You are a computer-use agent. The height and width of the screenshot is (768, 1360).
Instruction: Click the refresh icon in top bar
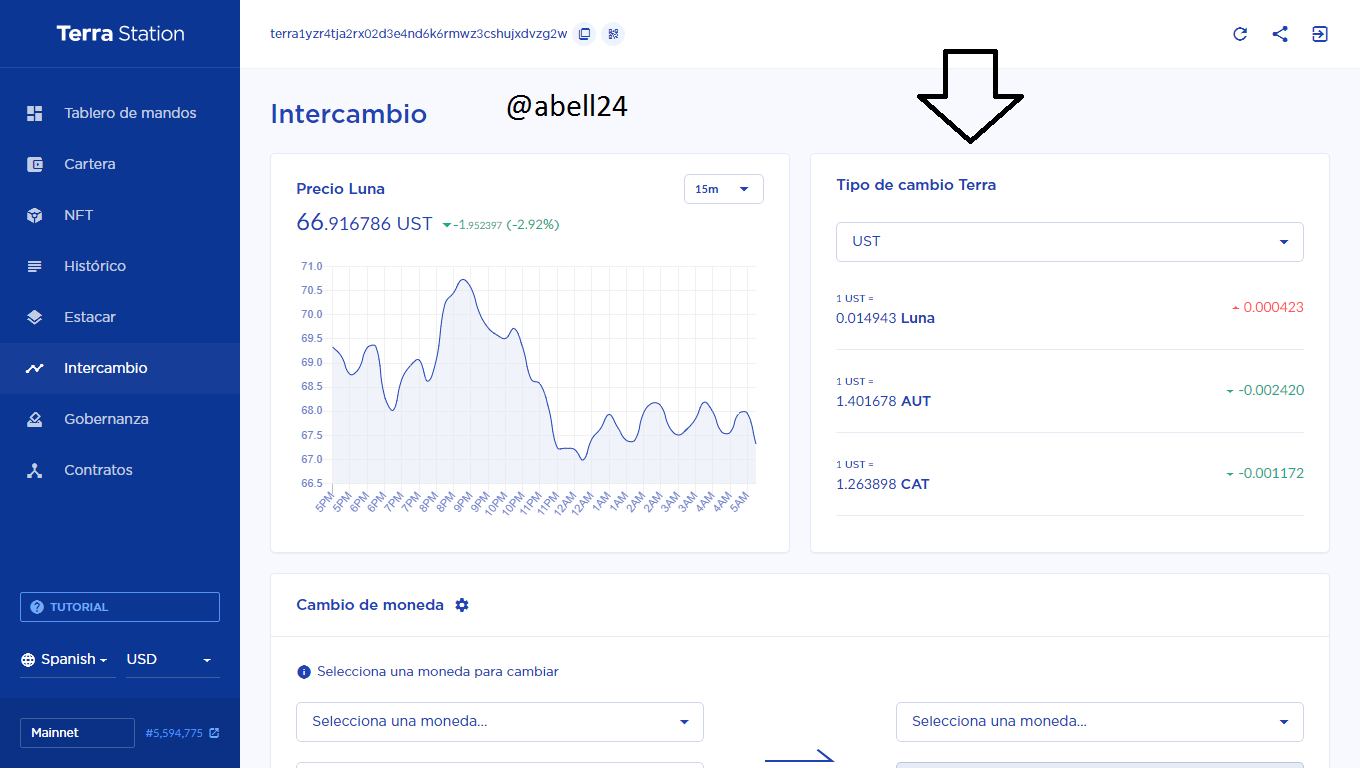pos(1240,34)
